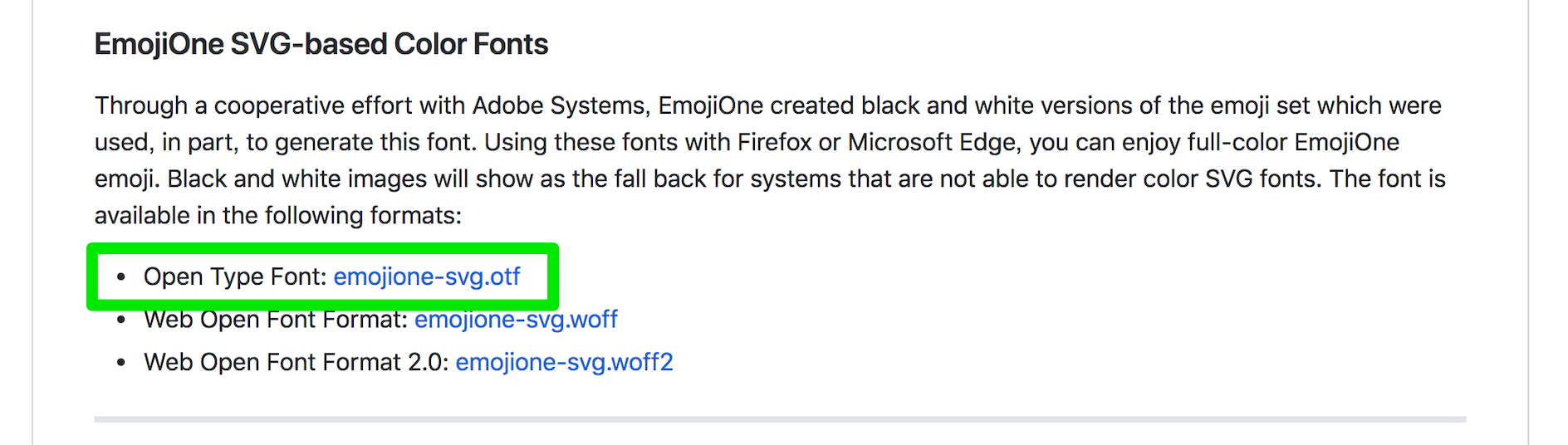The height and width of the screenshot is (445, 1568).
Task: Click the horizontal divider below the list
Action: [x=779, y=419]
